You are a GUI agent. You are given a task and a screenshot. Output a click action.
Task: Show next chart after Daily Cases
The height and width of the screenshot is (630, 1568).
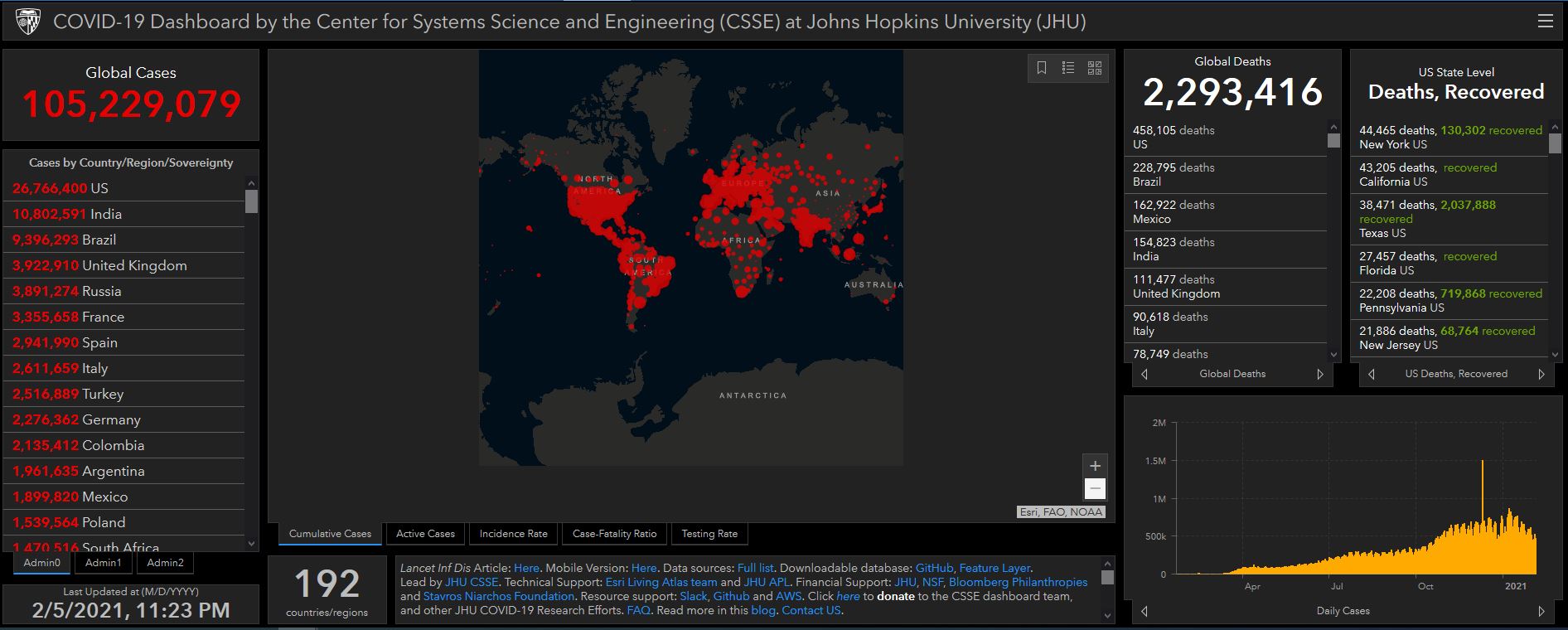1541,611
